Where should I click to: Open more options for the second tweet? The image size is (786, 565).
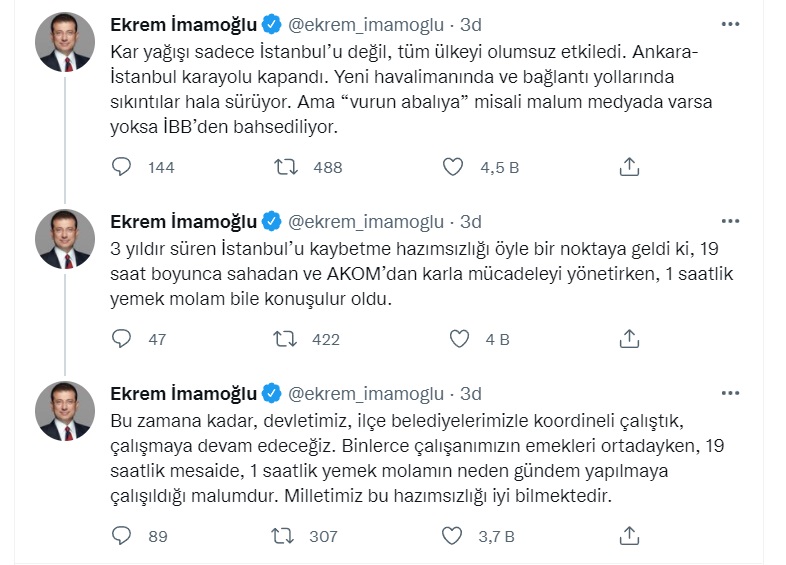(x=740, y=221)
